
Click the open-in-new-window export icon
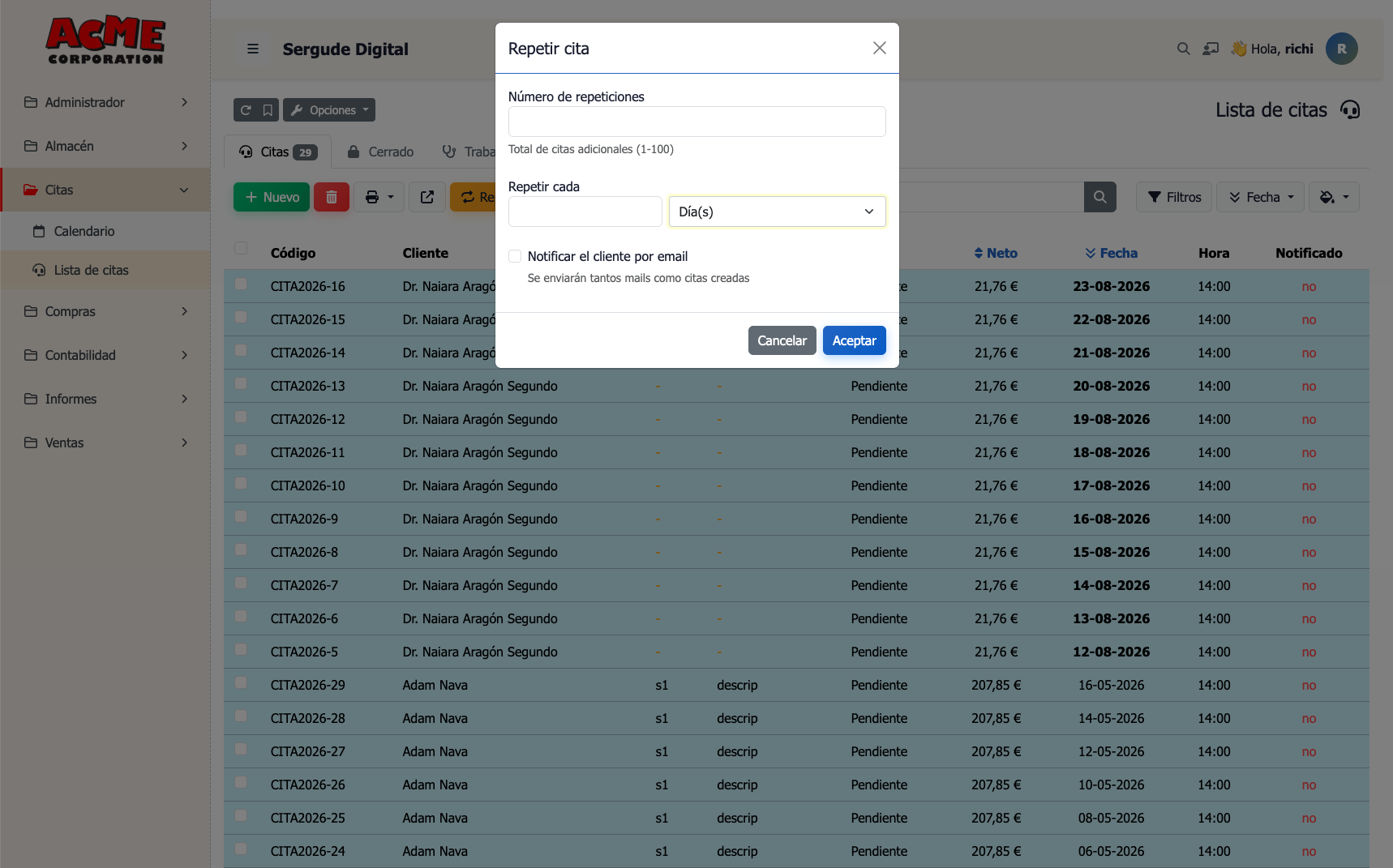(x=427, y=197)
